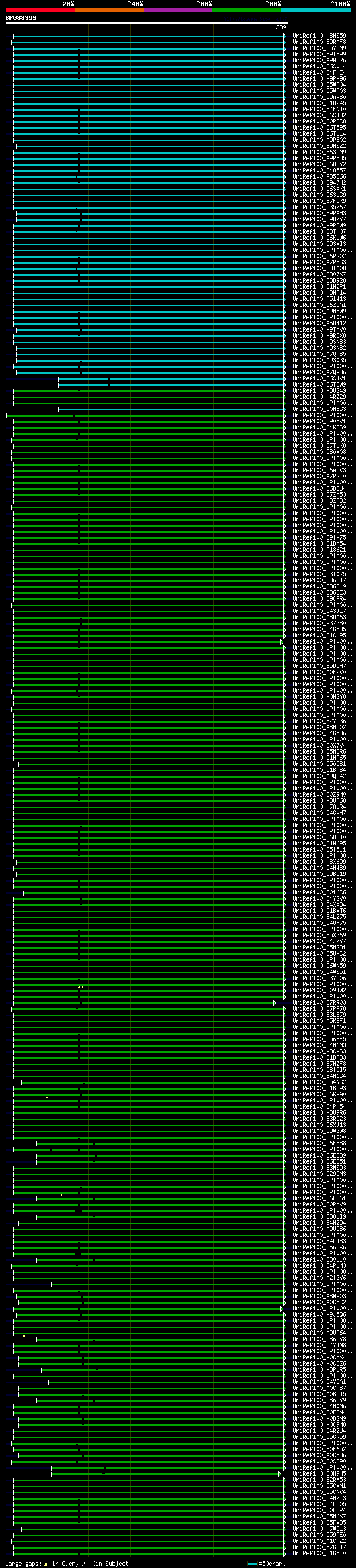356x1568 pixels.
Task: Select label UniRef100_B3TM07
Action: (x=319, y=231)
